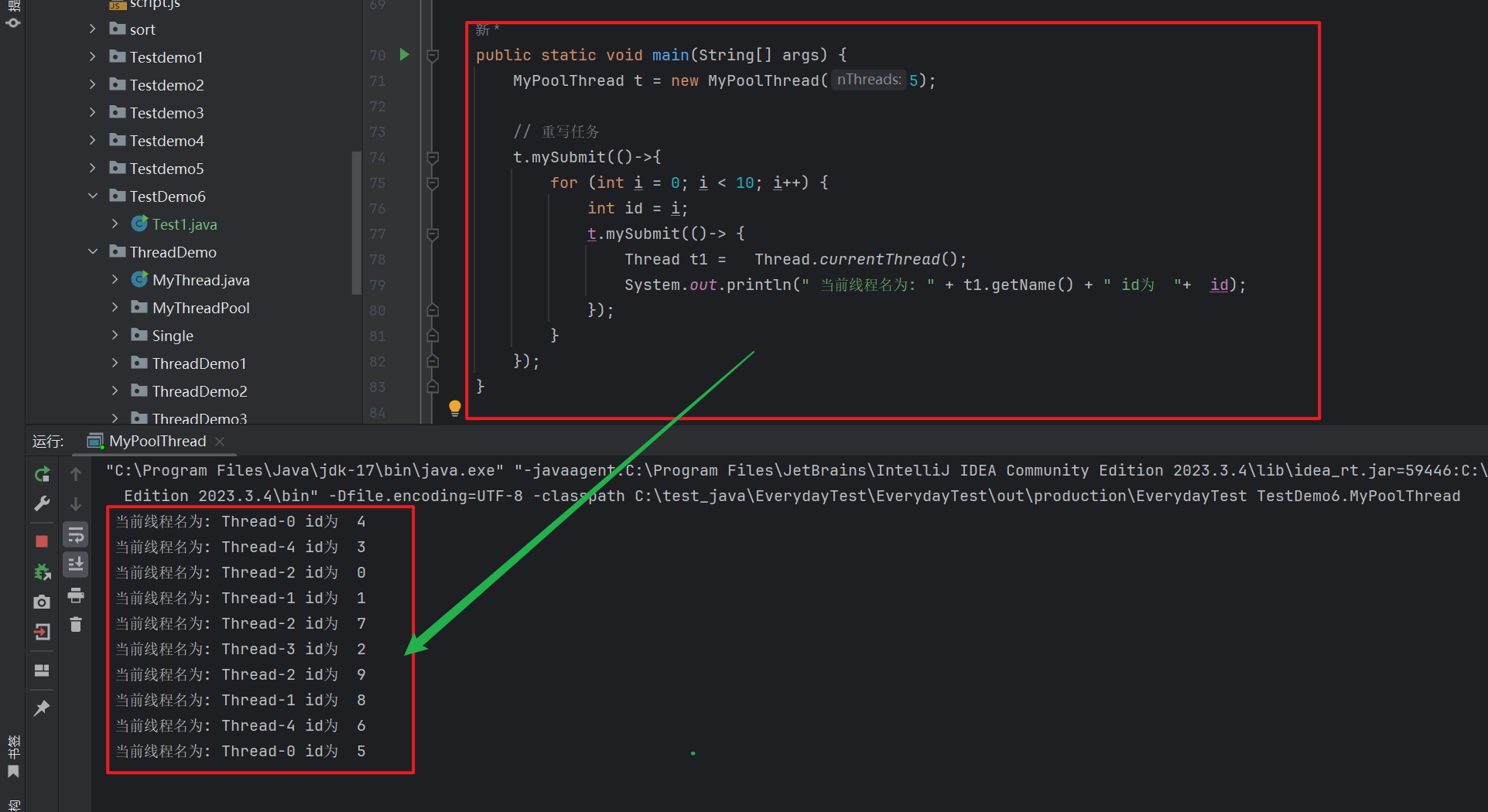Expand the MyThreadPool folder
The image size is (1488, 812).
(115, 308)
